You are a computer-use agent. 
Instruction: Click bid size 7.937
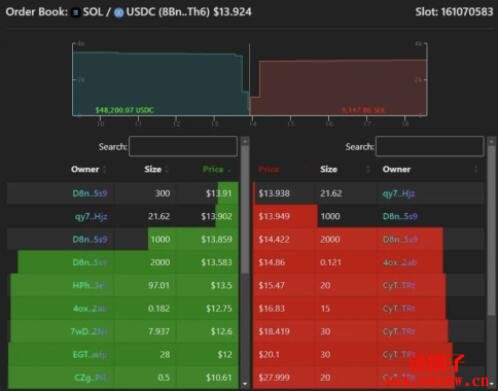(159, 331)
